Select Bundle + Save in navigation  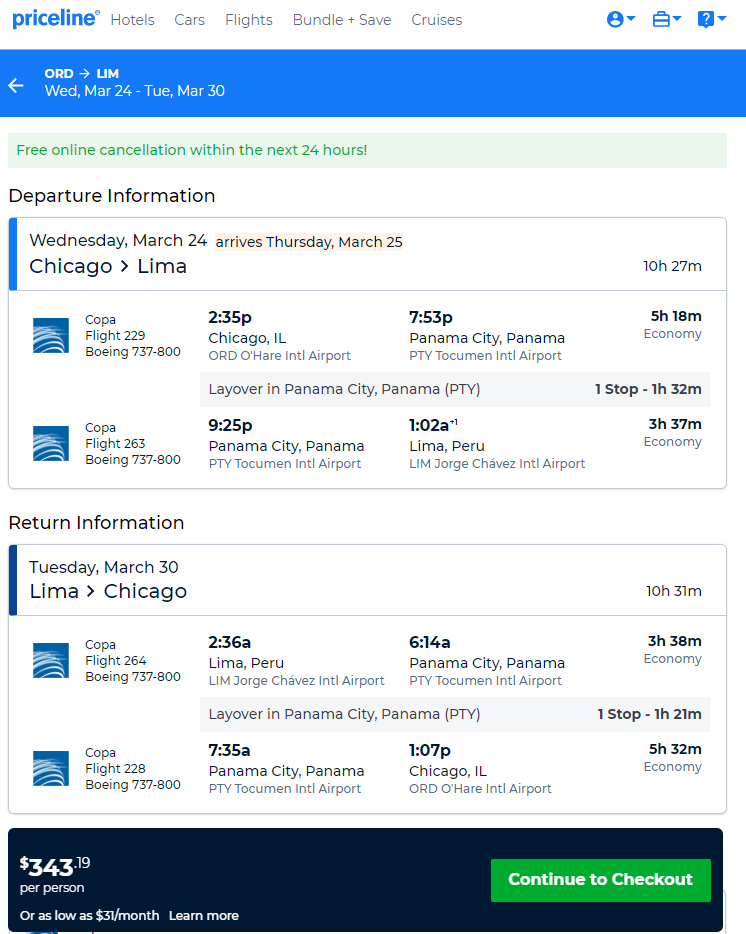(342, 20)
